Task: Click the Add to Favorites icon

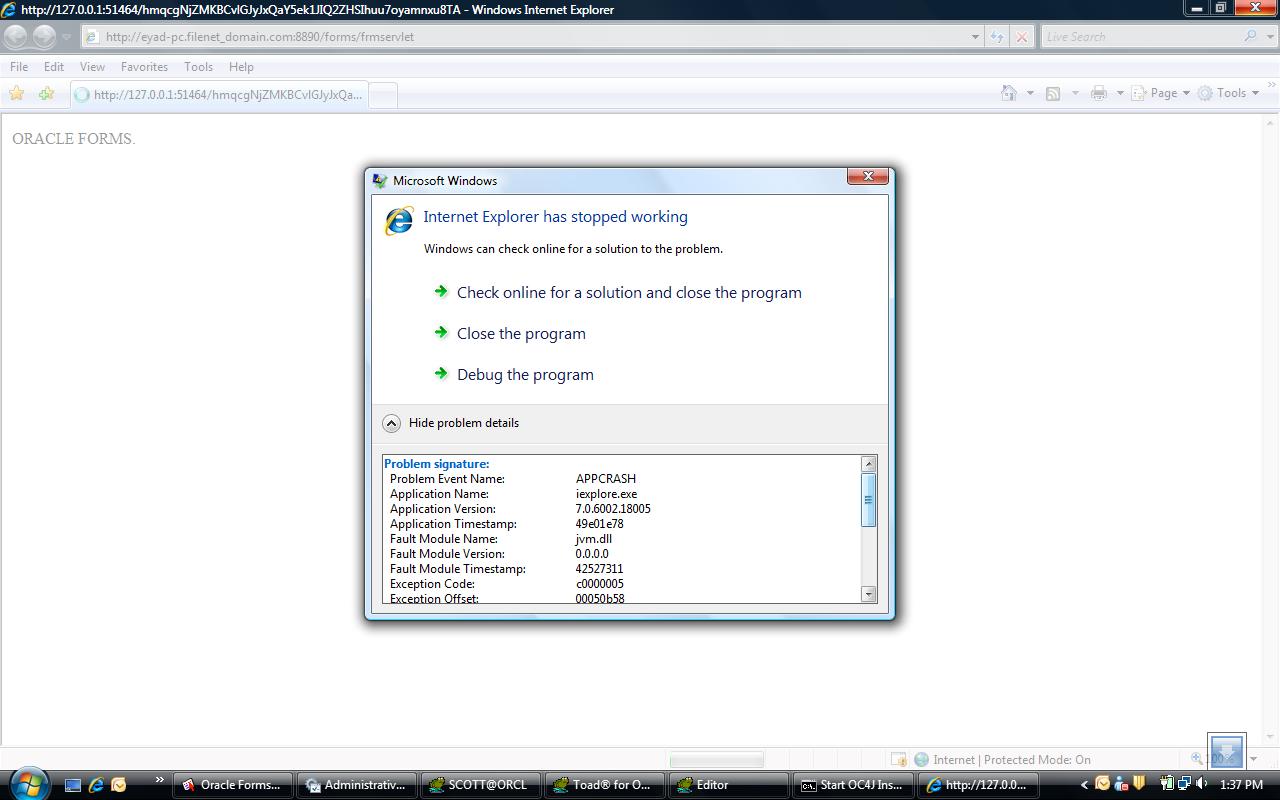Action: pos(46,94)
